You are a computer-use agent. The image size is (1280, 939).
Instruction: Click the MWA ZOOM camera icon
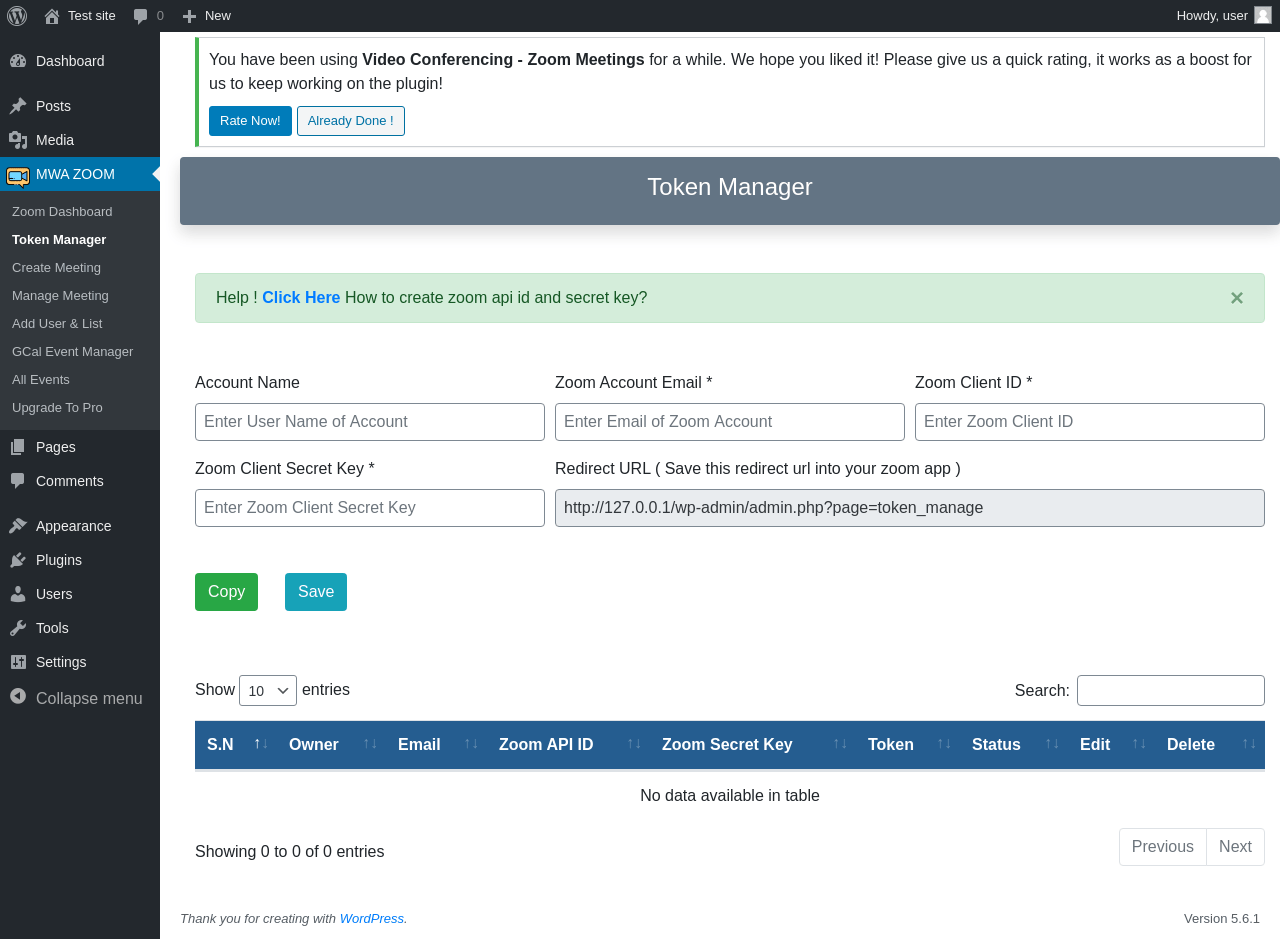[18, 176]
